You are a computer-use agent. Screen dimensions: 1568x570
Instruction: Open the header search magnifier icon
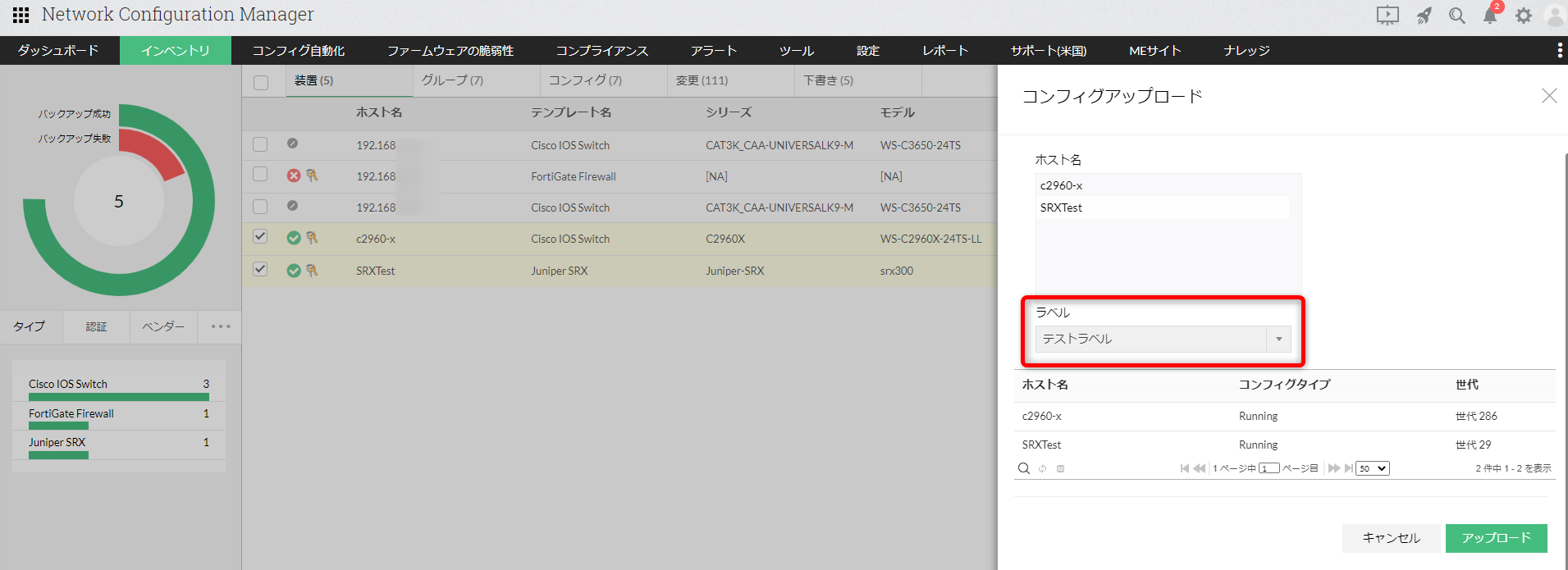pos(1456,16)
